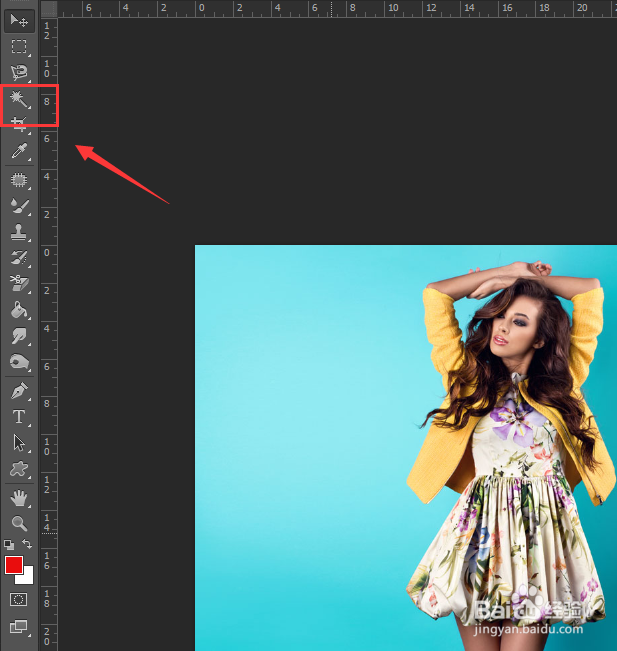Select the History Brush tool
This screenshot has height=651, width=617.
point(19,258)
